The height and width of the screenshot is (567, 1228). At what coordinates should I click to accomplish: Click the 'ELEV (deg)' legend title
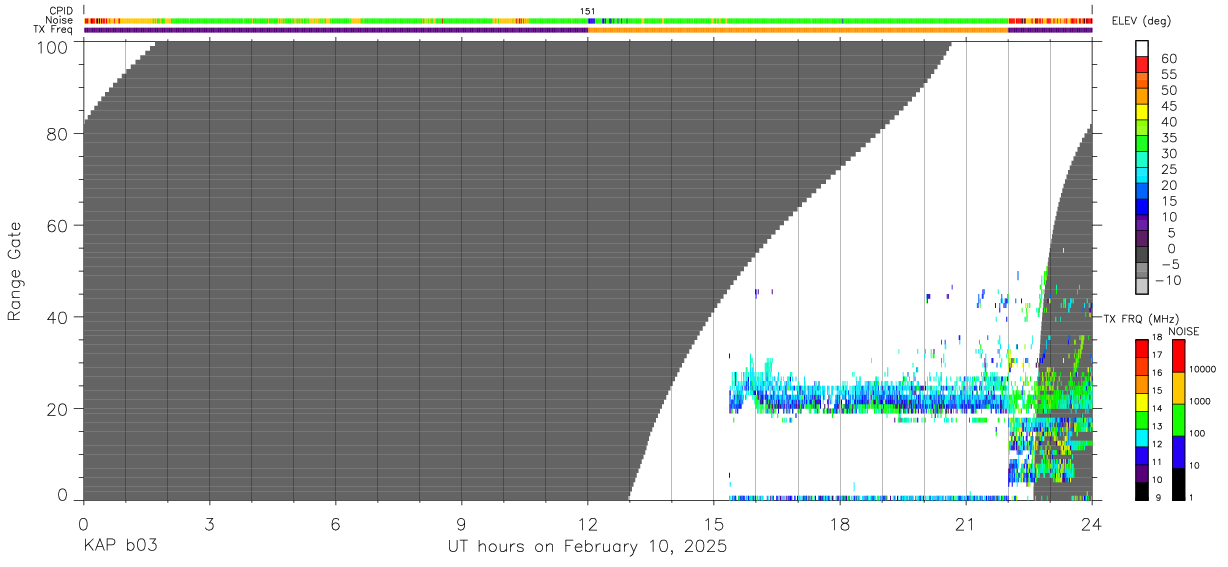(1142, 22)
